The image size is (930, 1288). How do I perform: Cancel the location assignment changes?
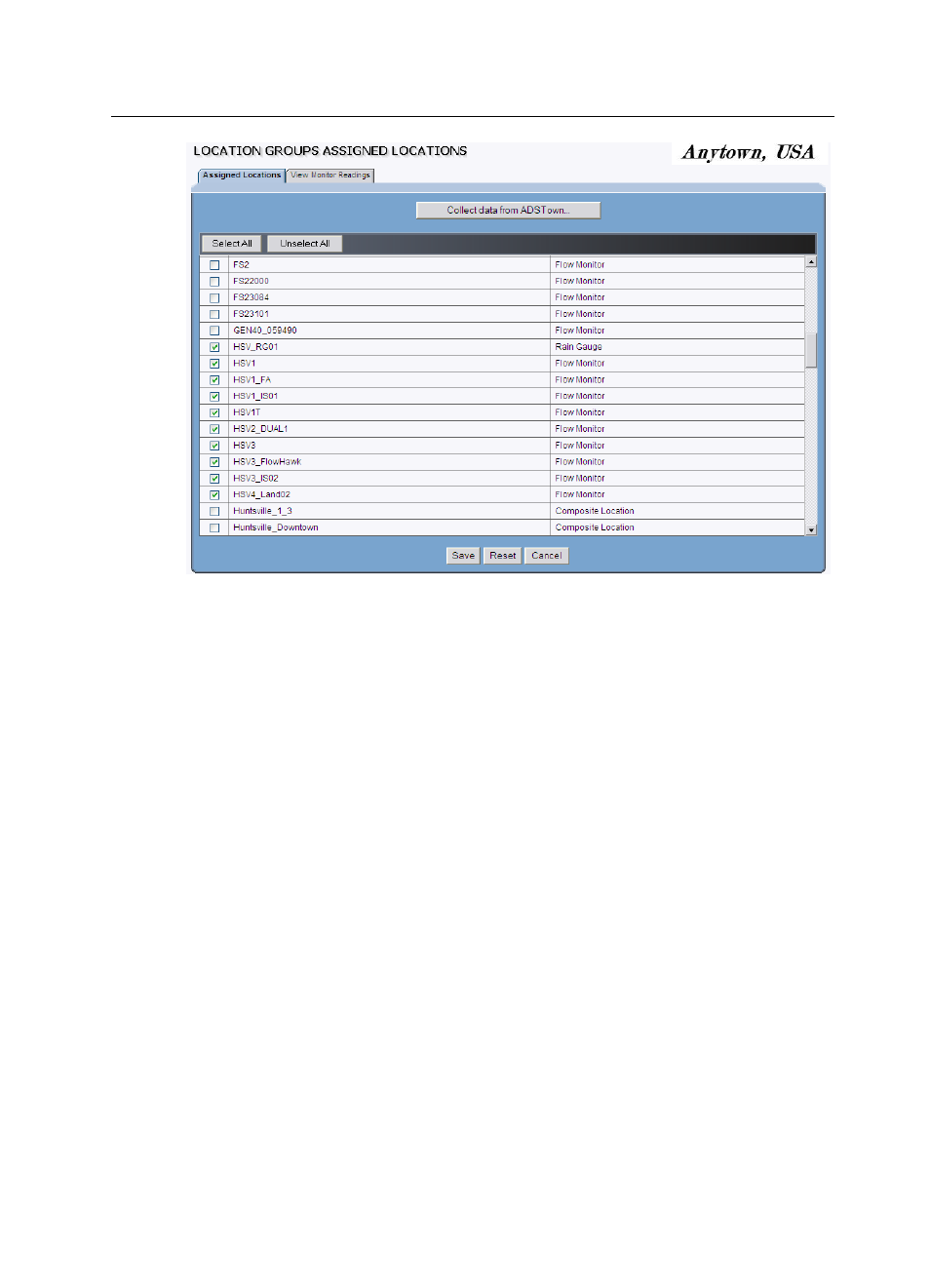(x=546, y=556)
